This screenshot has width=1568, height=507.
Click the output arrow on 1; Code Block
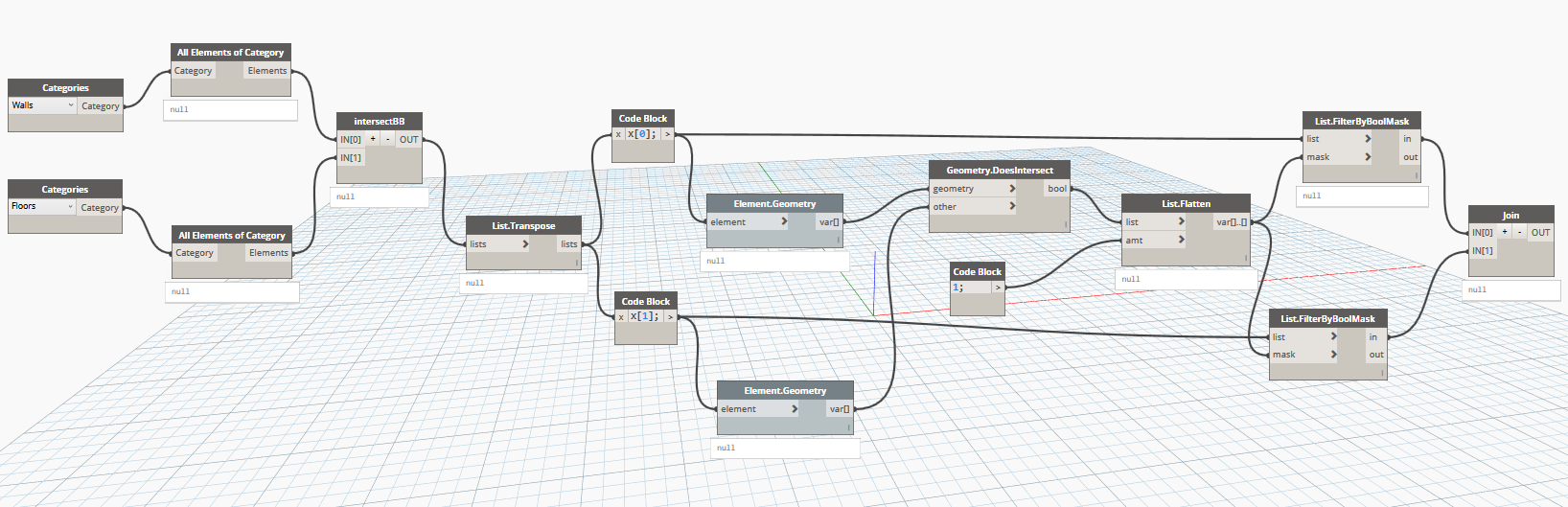[998, 288]
